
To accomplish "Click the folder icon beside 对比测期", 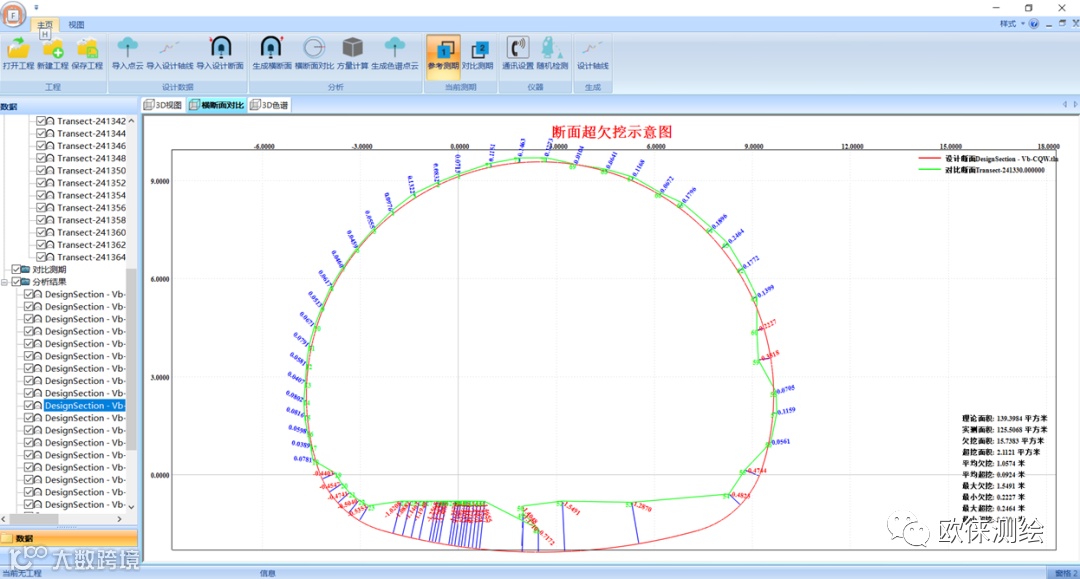I will pyautogui.click(x=25, y=270).
